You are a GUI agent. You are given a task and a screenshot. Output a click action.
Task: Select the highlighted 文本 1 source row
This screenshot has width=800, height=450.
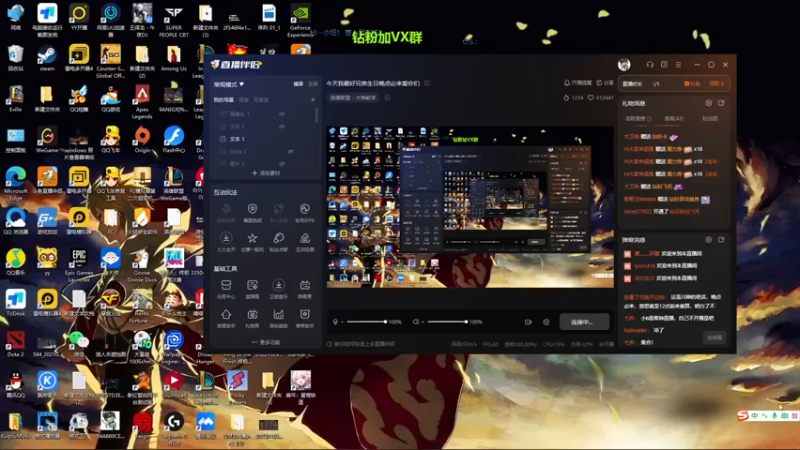coord(265,139)
